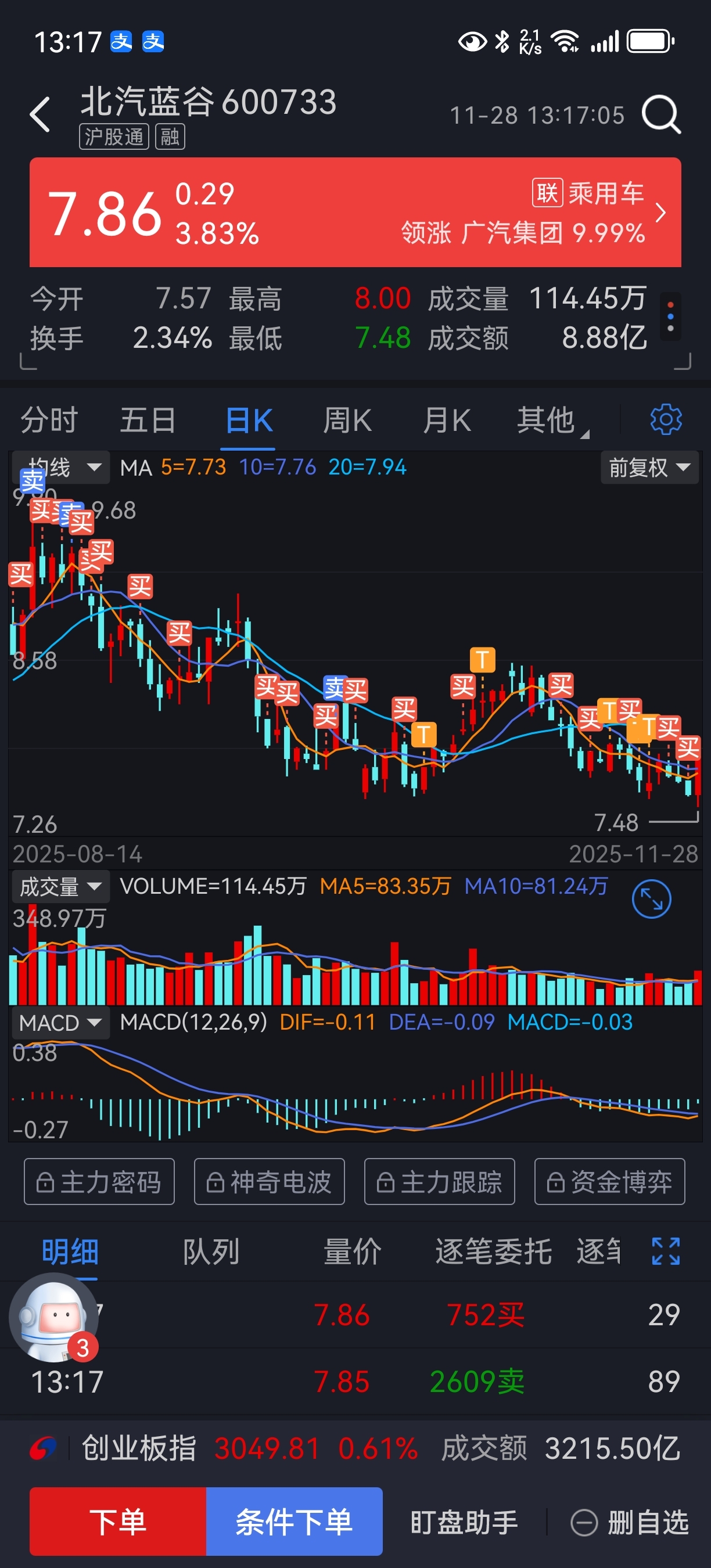
Task: Tap the 换手 2.34% value
Action: coord(173,337)
